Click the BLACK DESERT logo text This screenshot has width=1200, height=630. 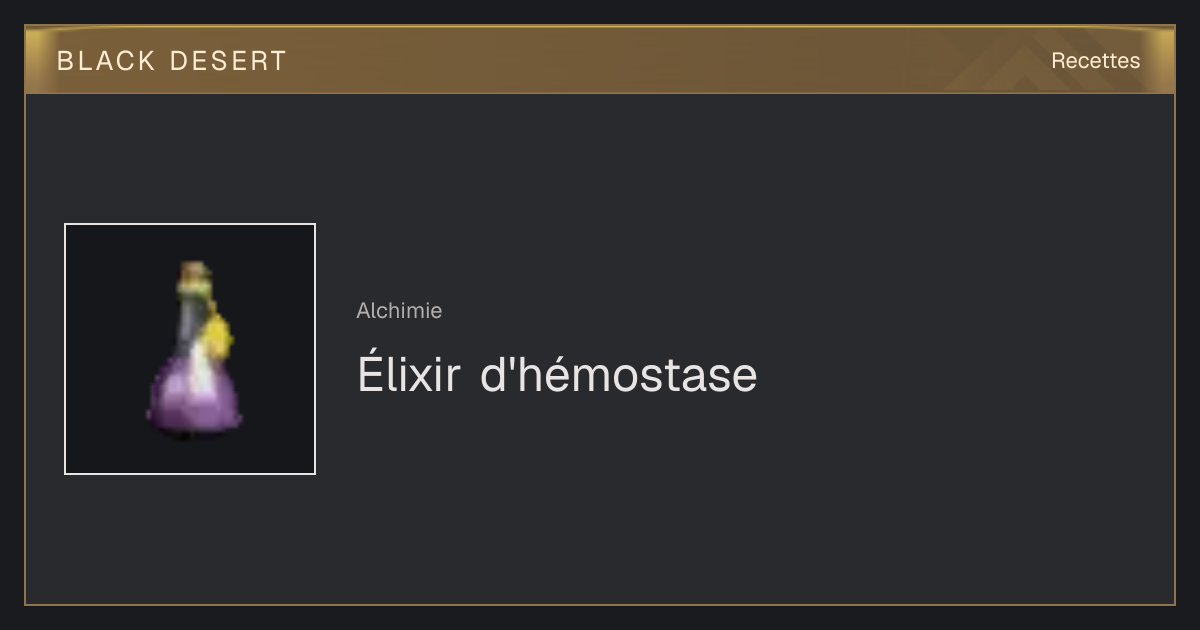[x=172, y=61]
